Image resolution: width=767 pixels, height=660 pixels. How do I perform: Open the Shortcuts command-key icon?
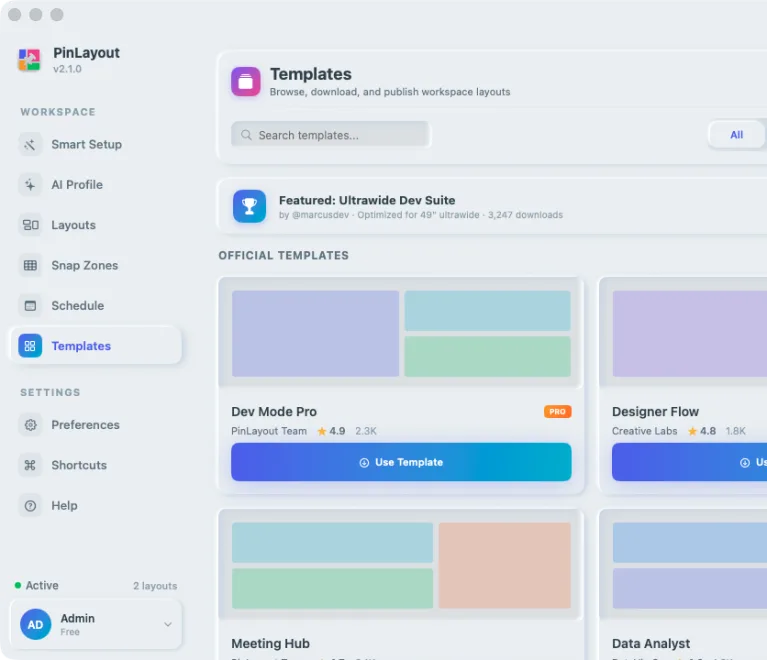(x=30, y=465)
